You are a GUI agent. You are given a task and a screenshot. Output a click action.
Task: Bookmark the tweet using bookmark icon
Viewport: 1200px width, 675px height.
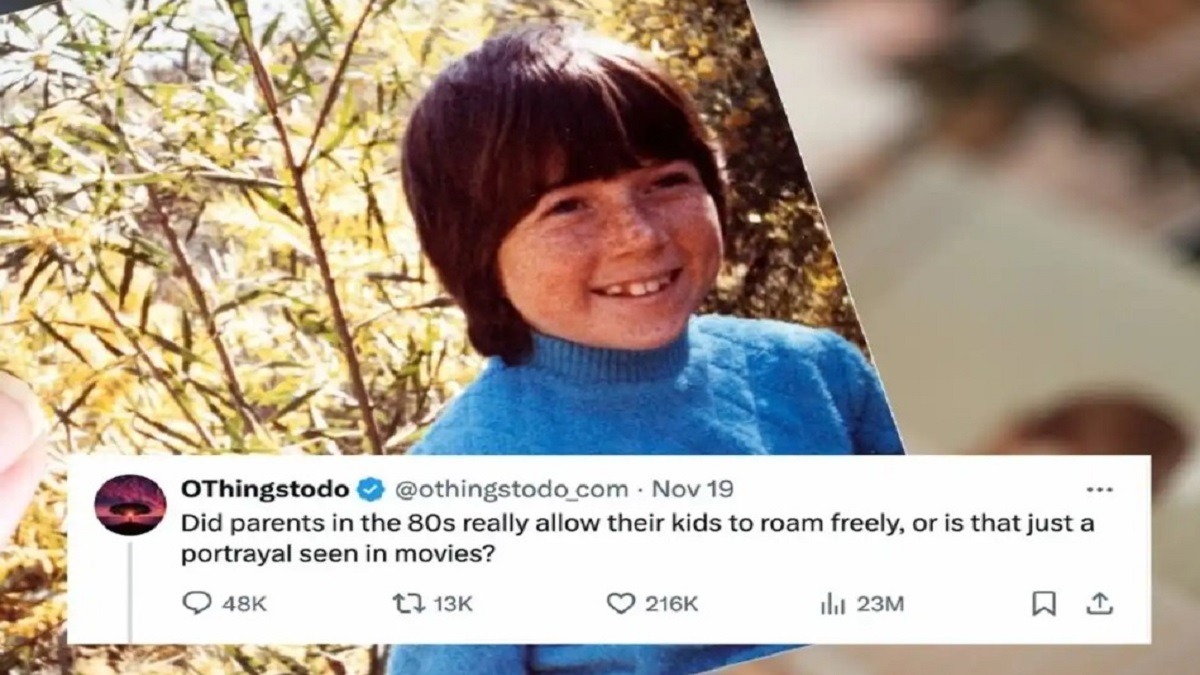click(1043, 603)
